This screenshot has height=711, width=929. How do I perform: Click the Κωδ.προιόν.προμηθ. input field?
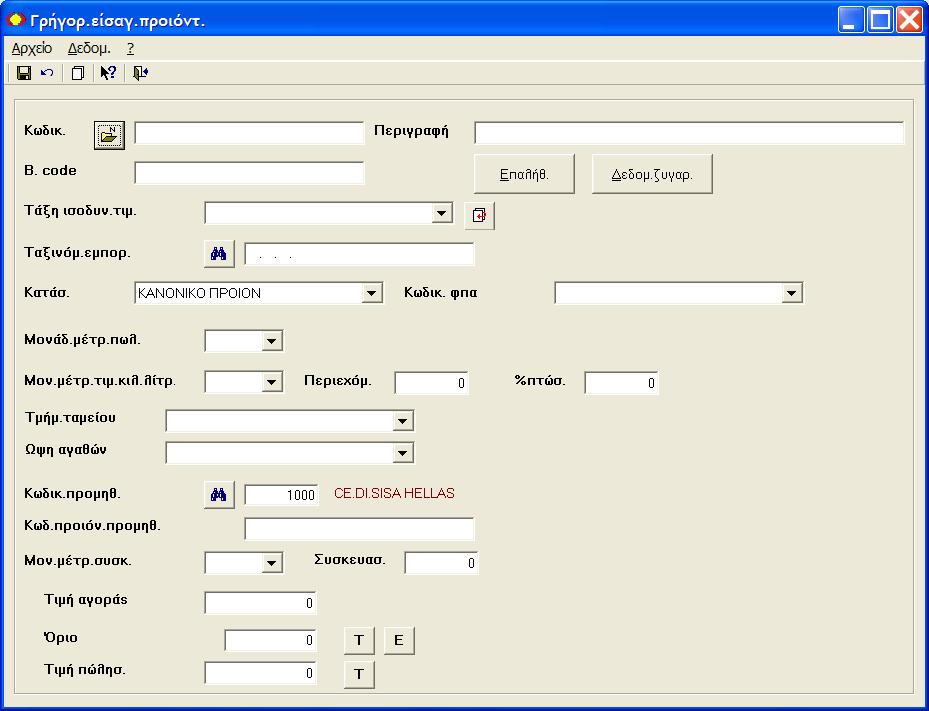pyautogui.click(x=359, y=529)
